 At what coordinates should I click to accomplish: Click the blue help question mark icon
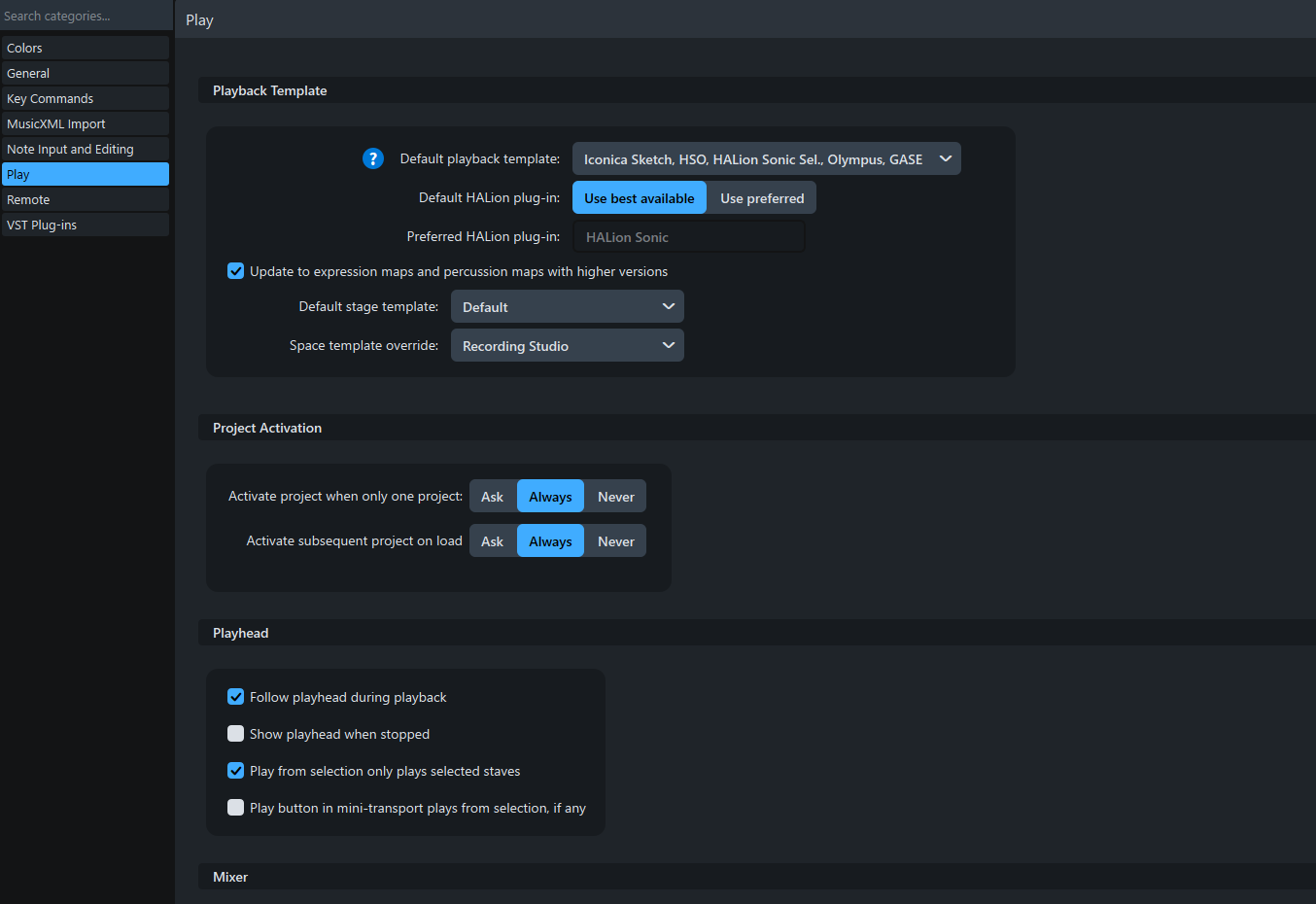373,158
